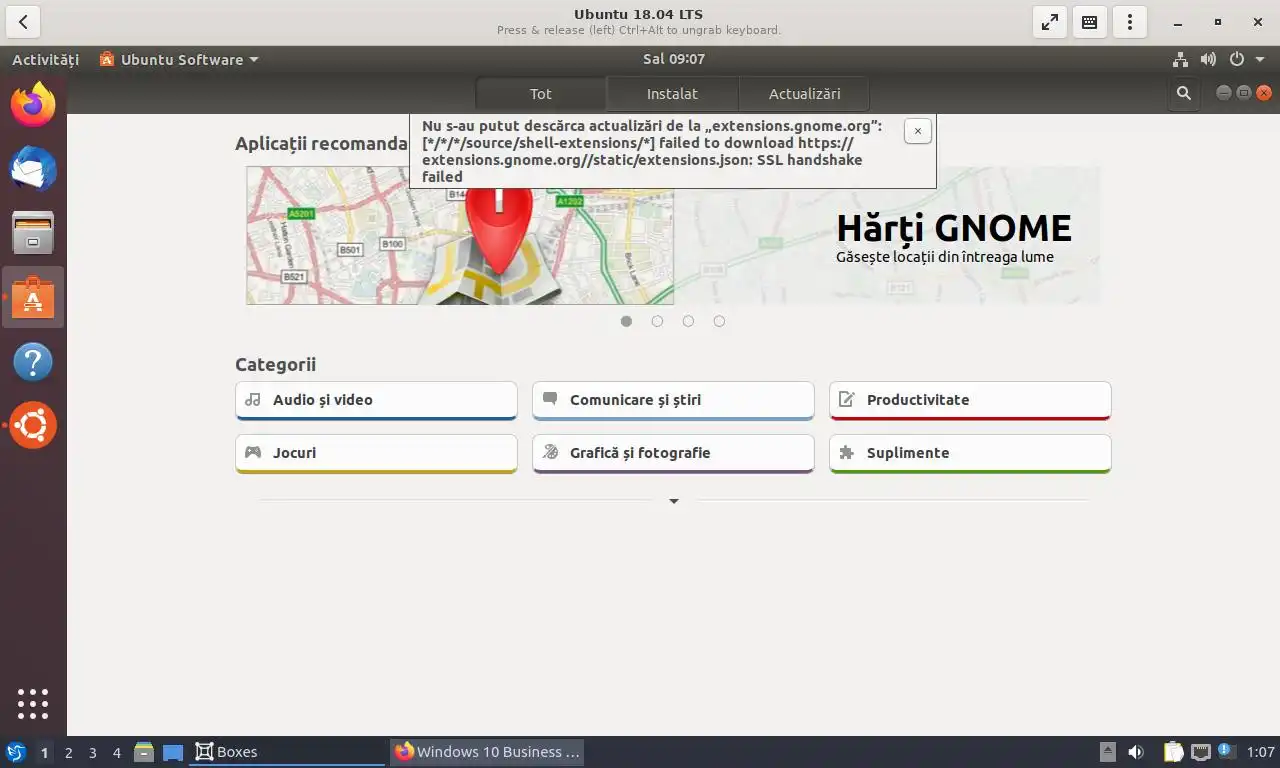
Task: Click the Comunicare și știri chat icon
Action: 550,399
